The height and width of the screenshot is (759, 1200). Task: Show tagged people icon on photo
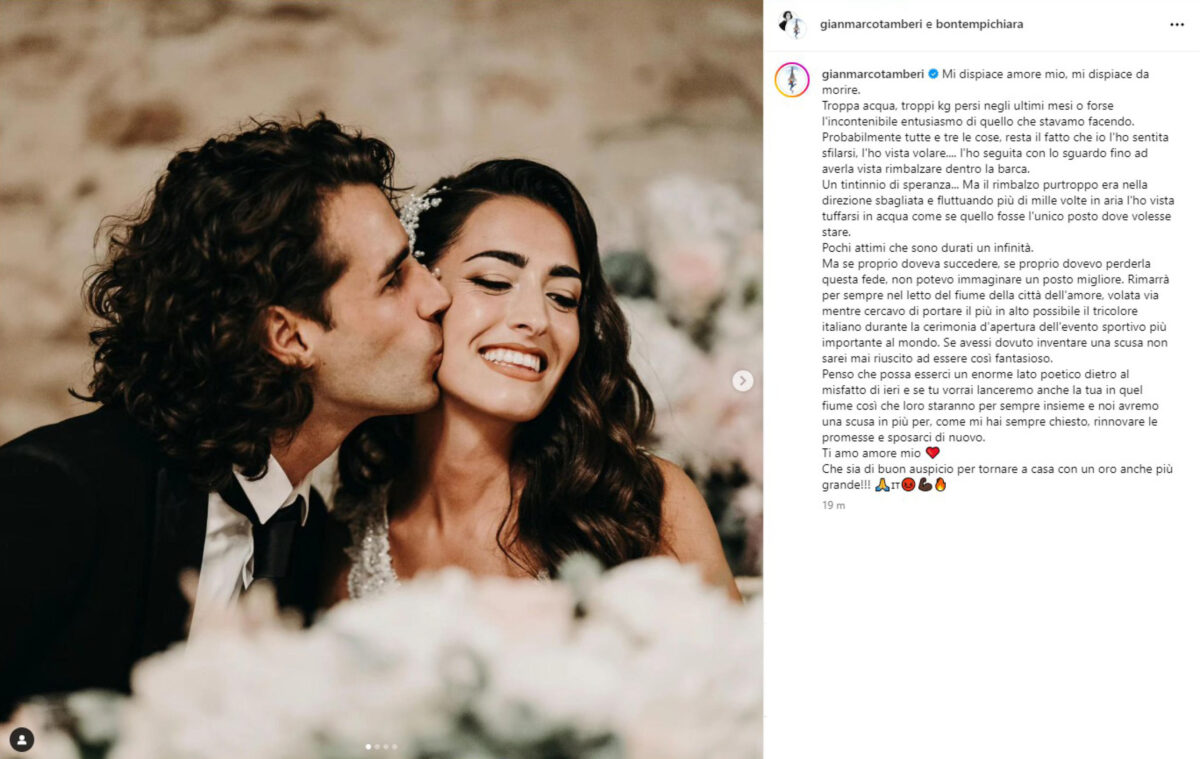[21, 740]
